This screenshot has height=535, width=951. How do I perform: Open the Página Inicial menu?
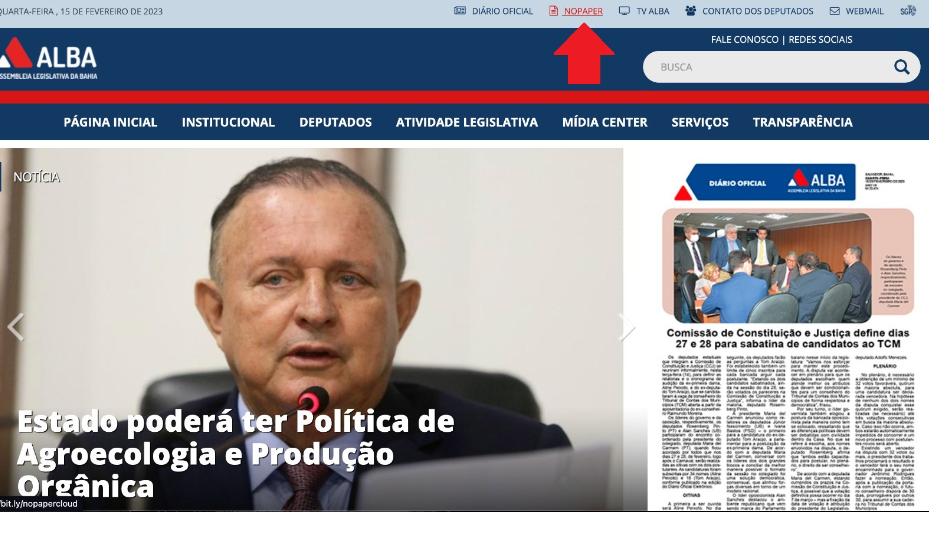pyautogui.click(x=110, y=122)
